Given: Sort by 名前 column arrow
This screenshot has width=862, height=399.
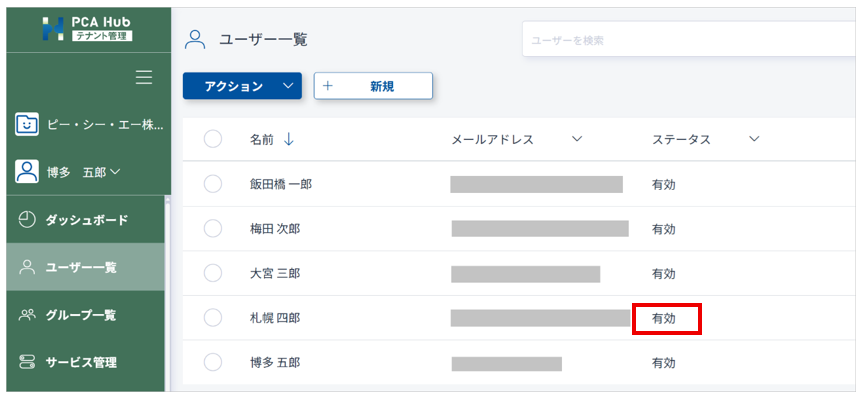Looking at the screenshot, I should pos(289,140).
